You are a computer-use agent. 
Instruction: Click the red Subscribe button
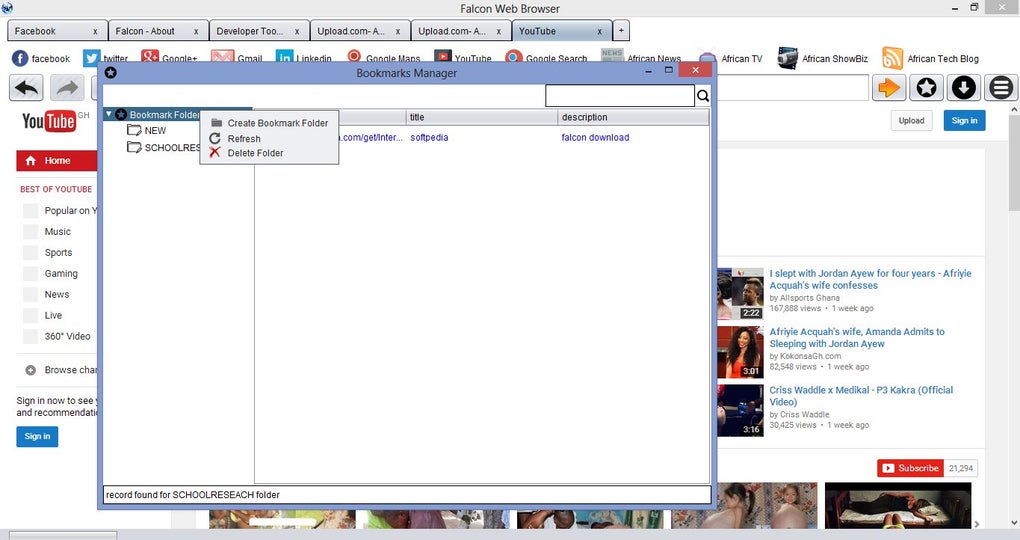click(910, 468)
